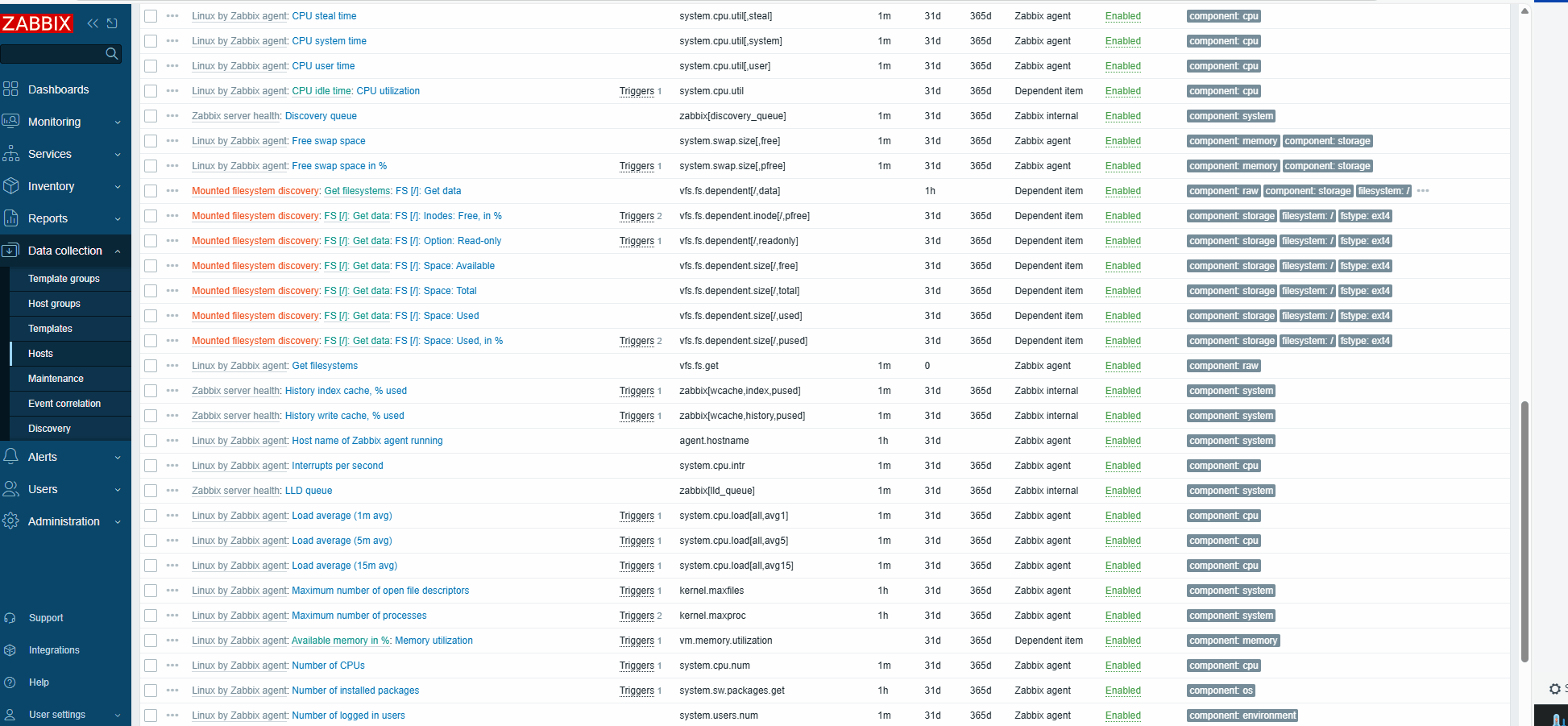The width and height of the screenshot is (1568, 726).
Task: Select checkbox for History index cache item
Action: tap(151, 391)
